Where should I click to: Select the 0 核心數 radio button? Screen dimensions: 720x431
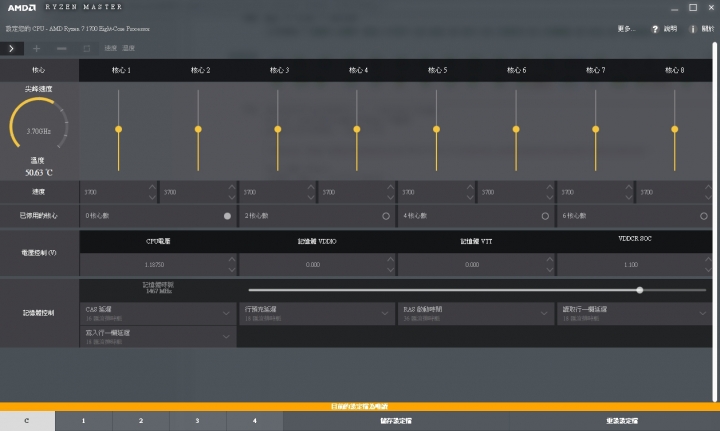point(227,215)
